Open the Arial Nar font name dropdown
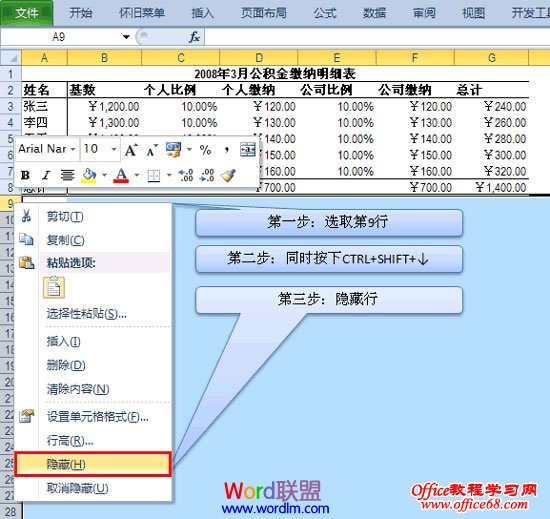Viewport: 550px width, 519px height. 73,149
